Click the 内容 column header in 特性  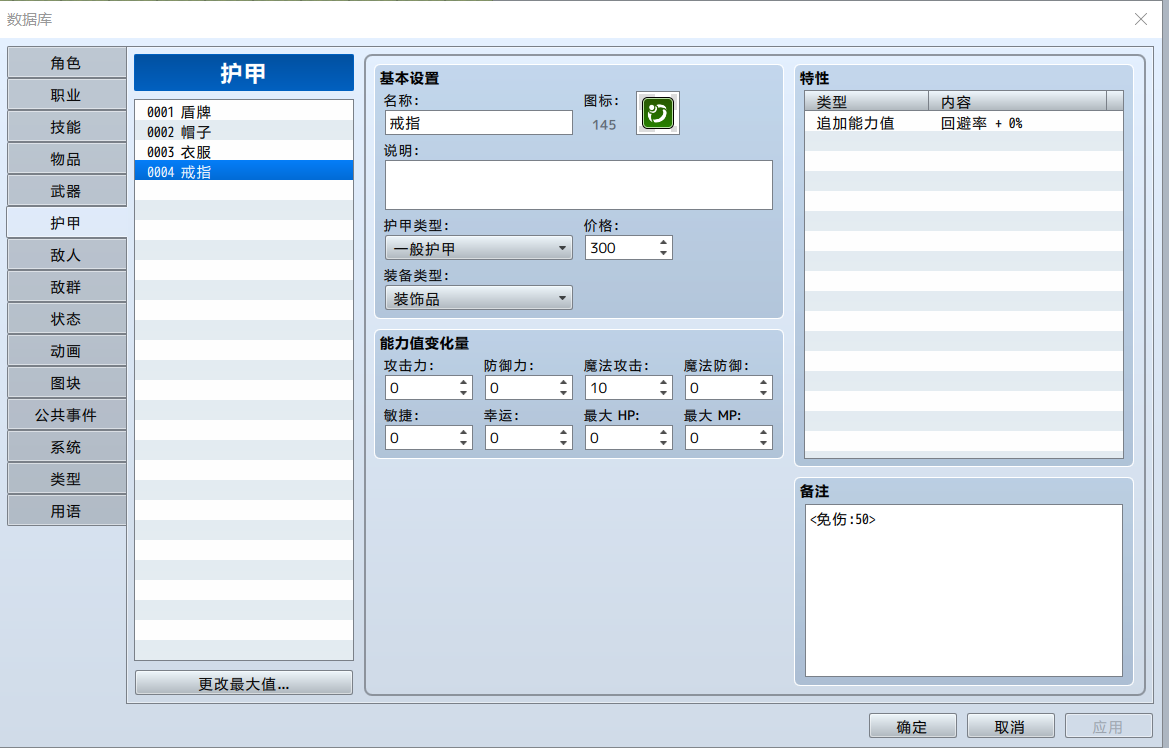coord(1018,101)
